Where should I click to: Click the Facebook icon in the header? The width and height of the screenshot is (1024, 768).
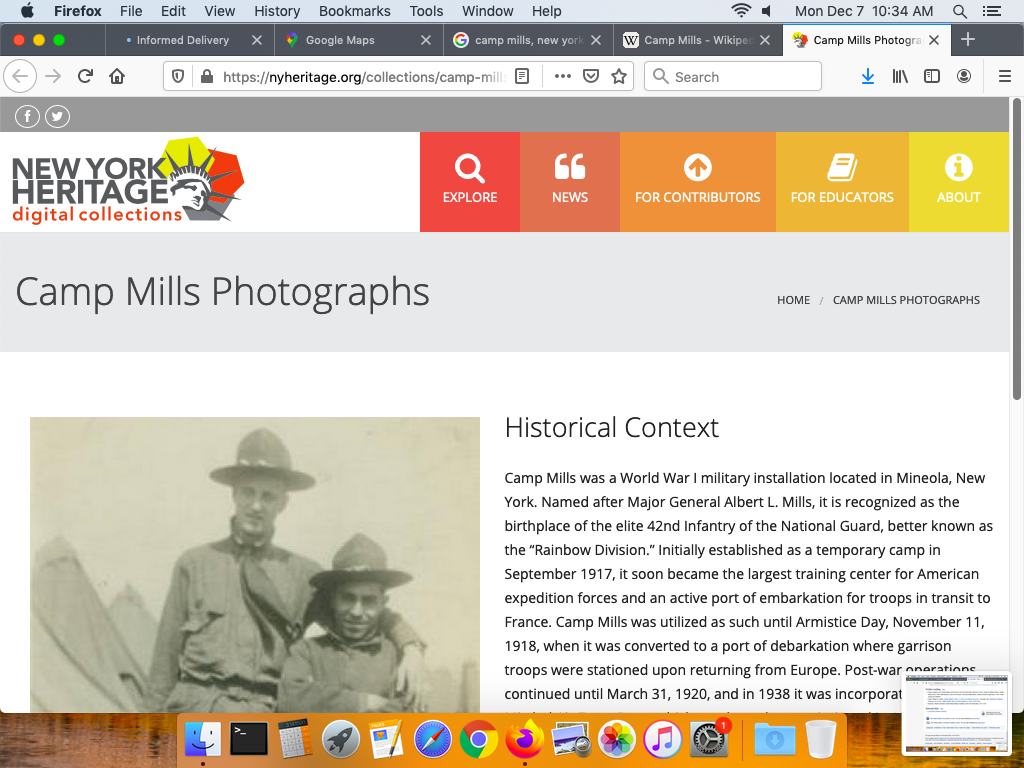(27, 117)
